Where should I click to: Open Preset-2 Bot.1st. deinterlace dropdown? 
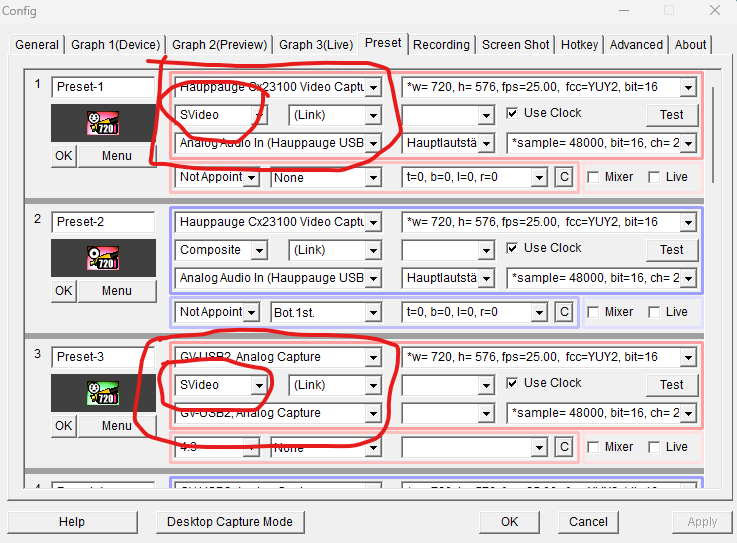pos(373,312)
